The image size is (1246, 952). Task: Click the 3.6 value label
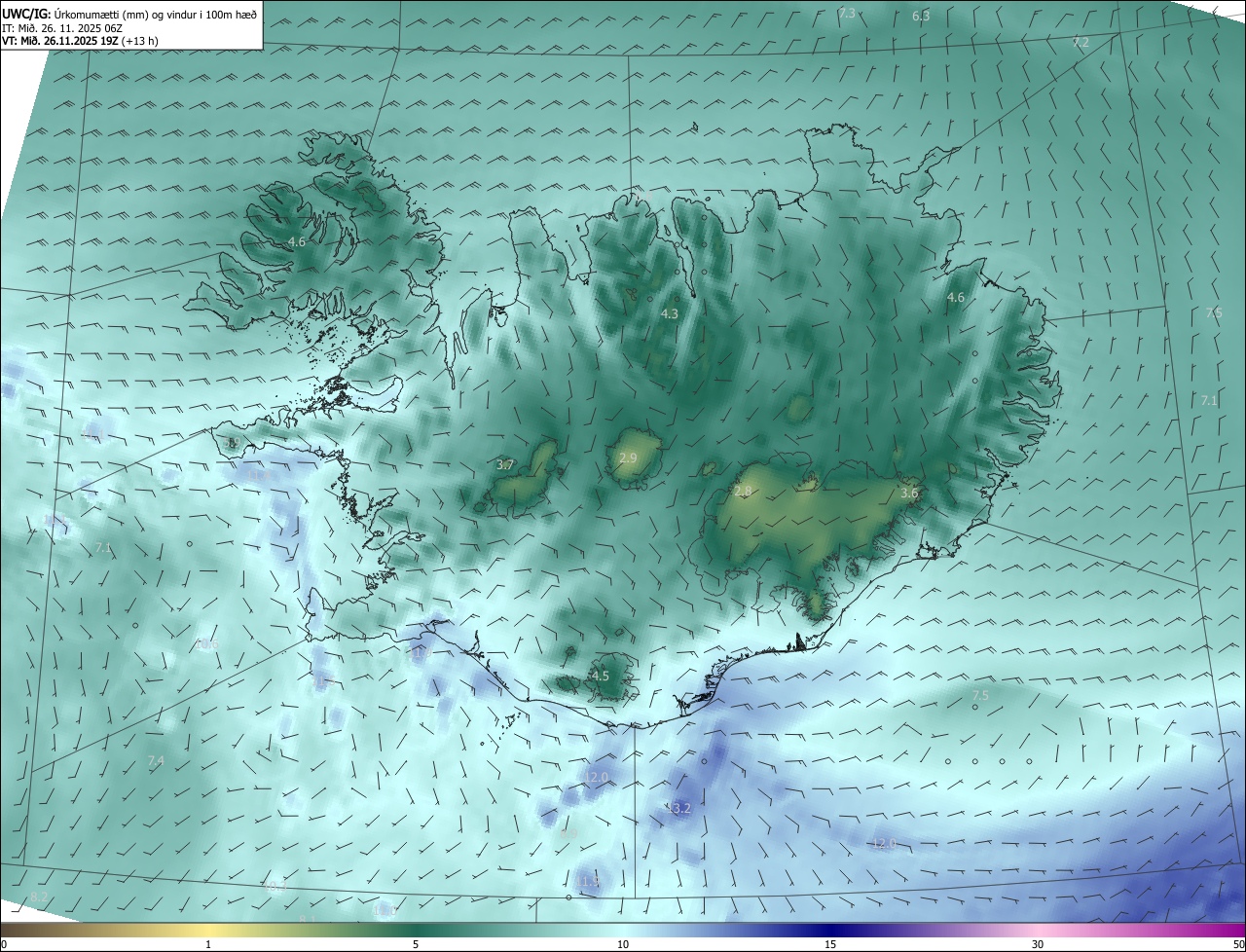(909, 494)
